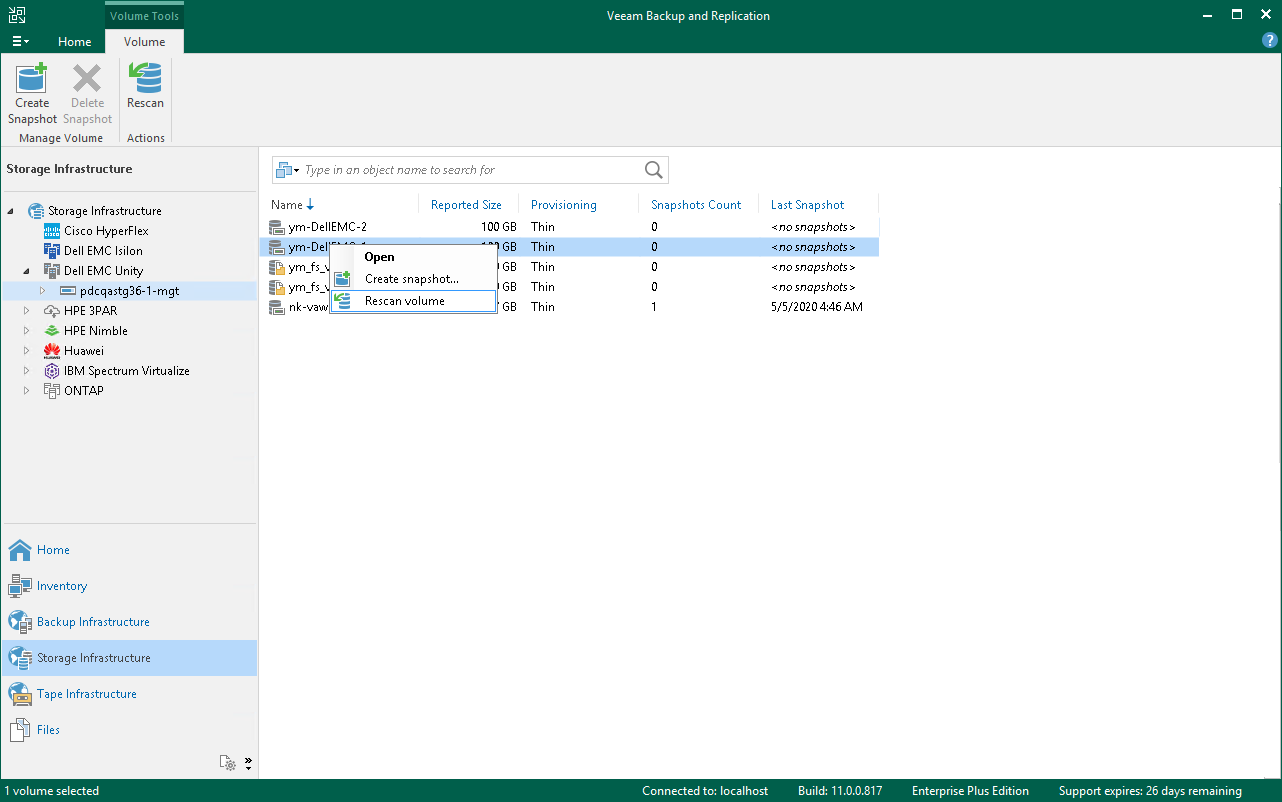Click the 5/5/2020 4:46 AM snapshot date
Screen dimensions: 1282x802
pos(817,307)
